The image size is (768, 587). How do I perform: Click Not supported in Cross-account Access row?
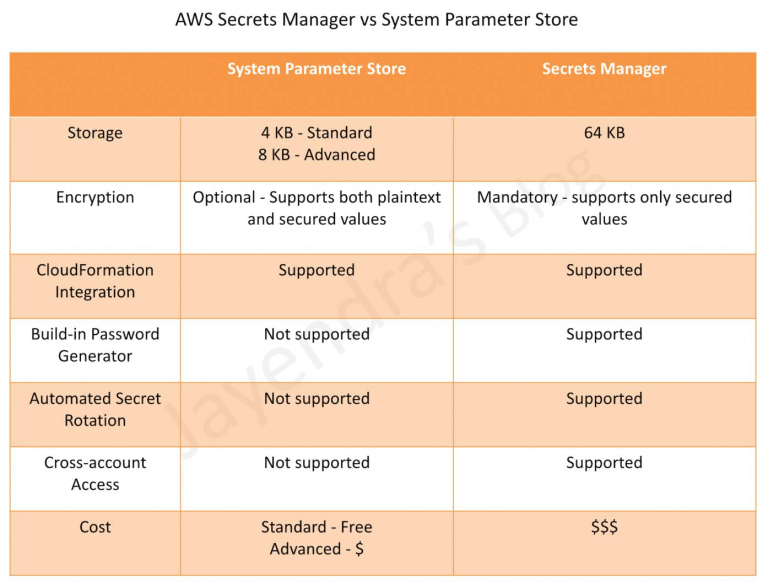tap(316, 463)
